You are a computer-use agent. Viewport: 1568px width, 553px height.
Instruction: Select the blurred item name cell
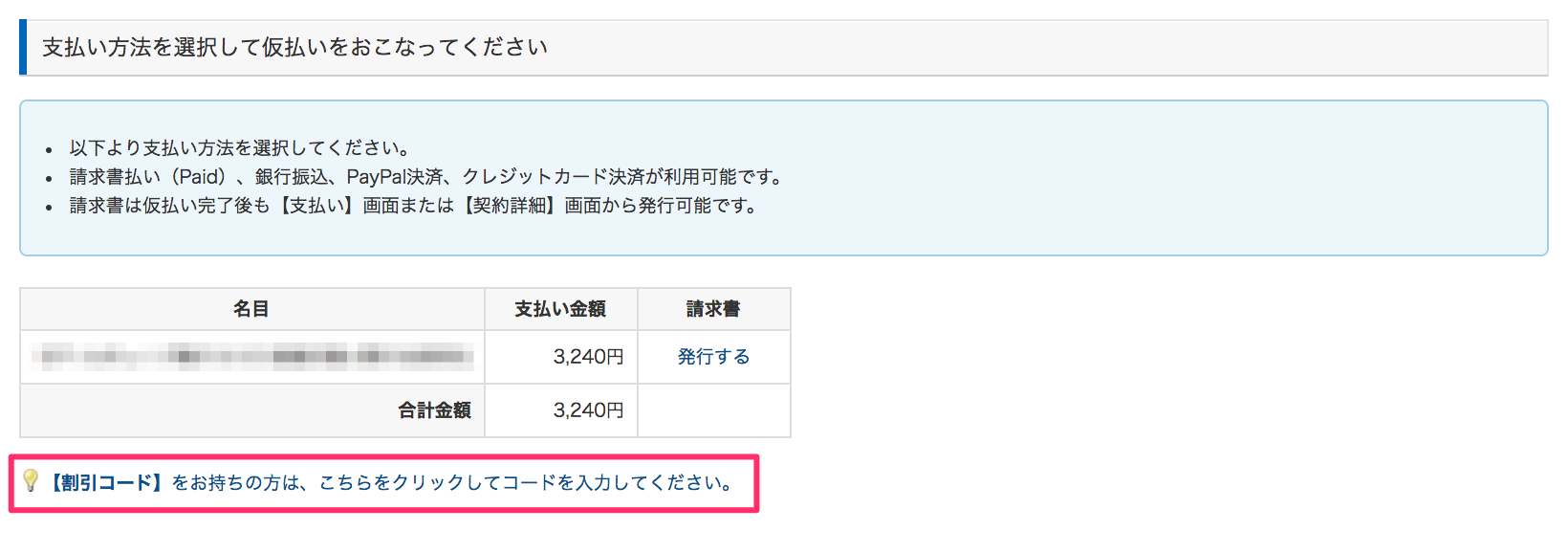252,357
